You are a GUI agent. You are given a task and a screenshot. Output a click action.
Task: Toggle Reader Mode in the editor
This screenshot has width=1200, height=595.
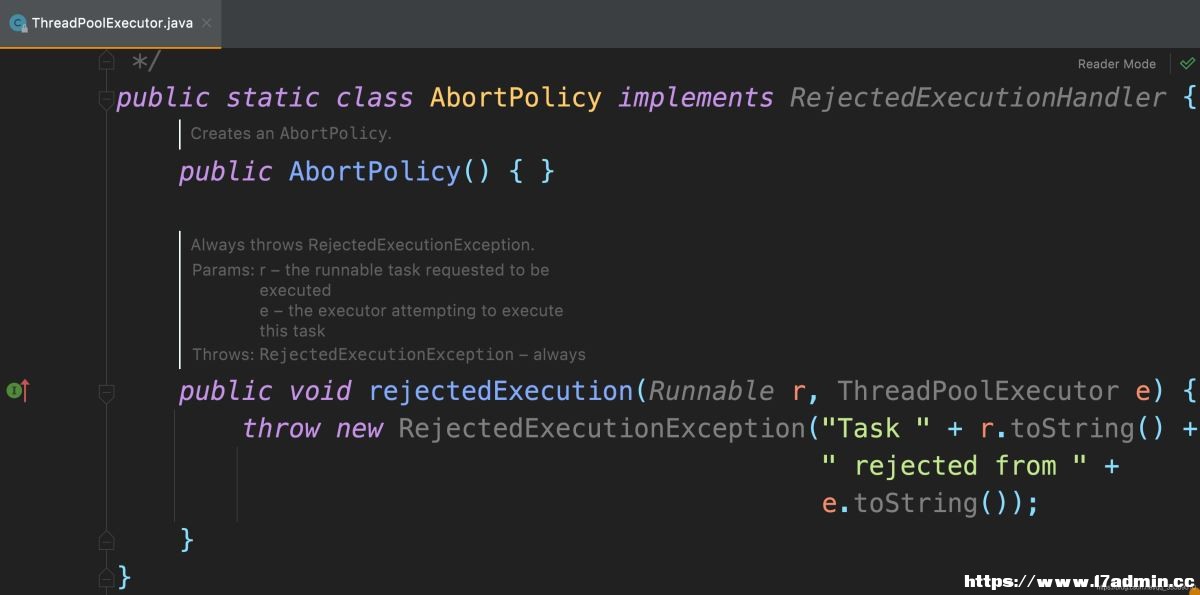[1116, 64]
